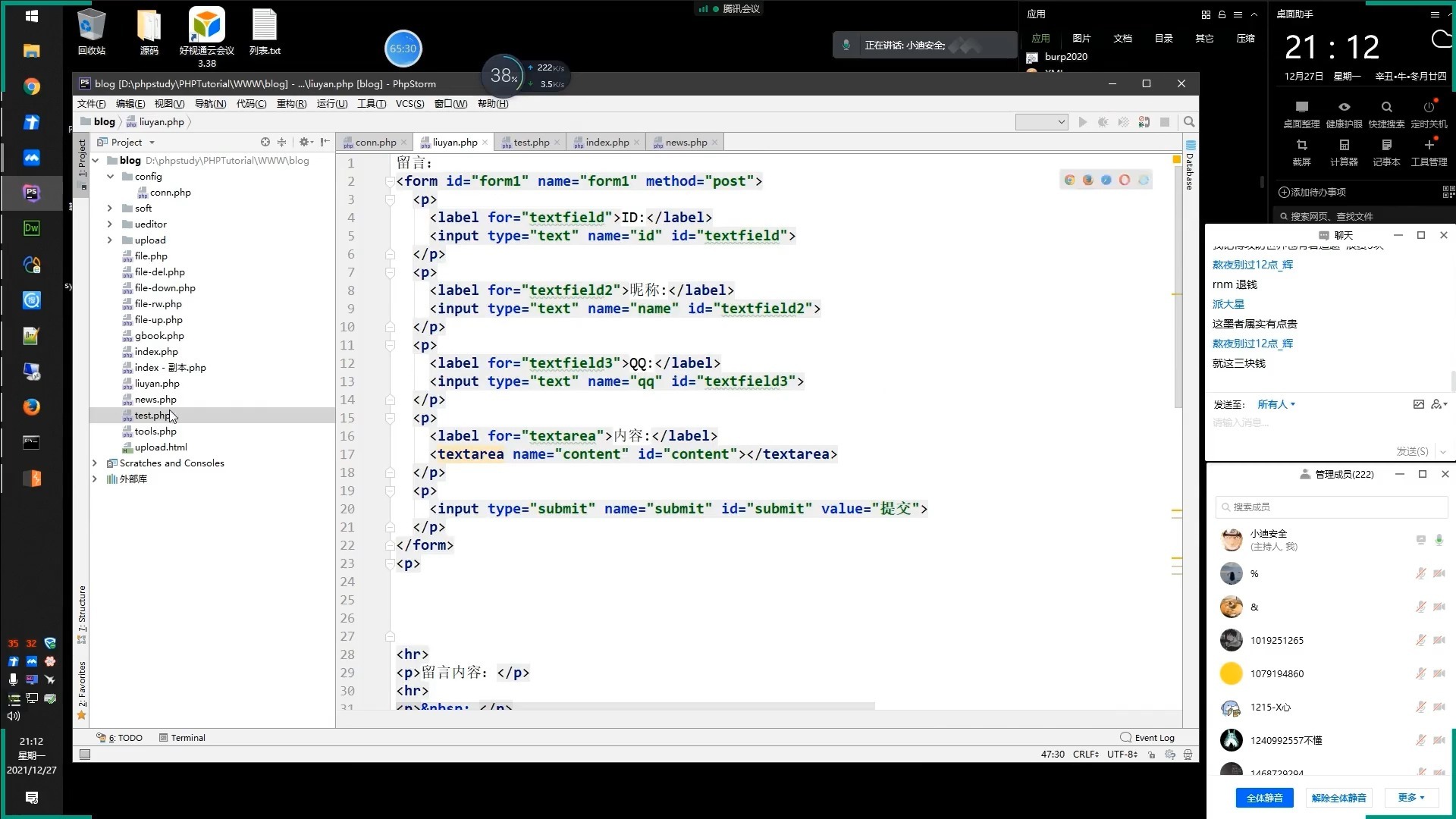Open 截屏 screenshot tool in desktop assistant
Screen dimensions: 1456x819
(x=1301, y=152)
